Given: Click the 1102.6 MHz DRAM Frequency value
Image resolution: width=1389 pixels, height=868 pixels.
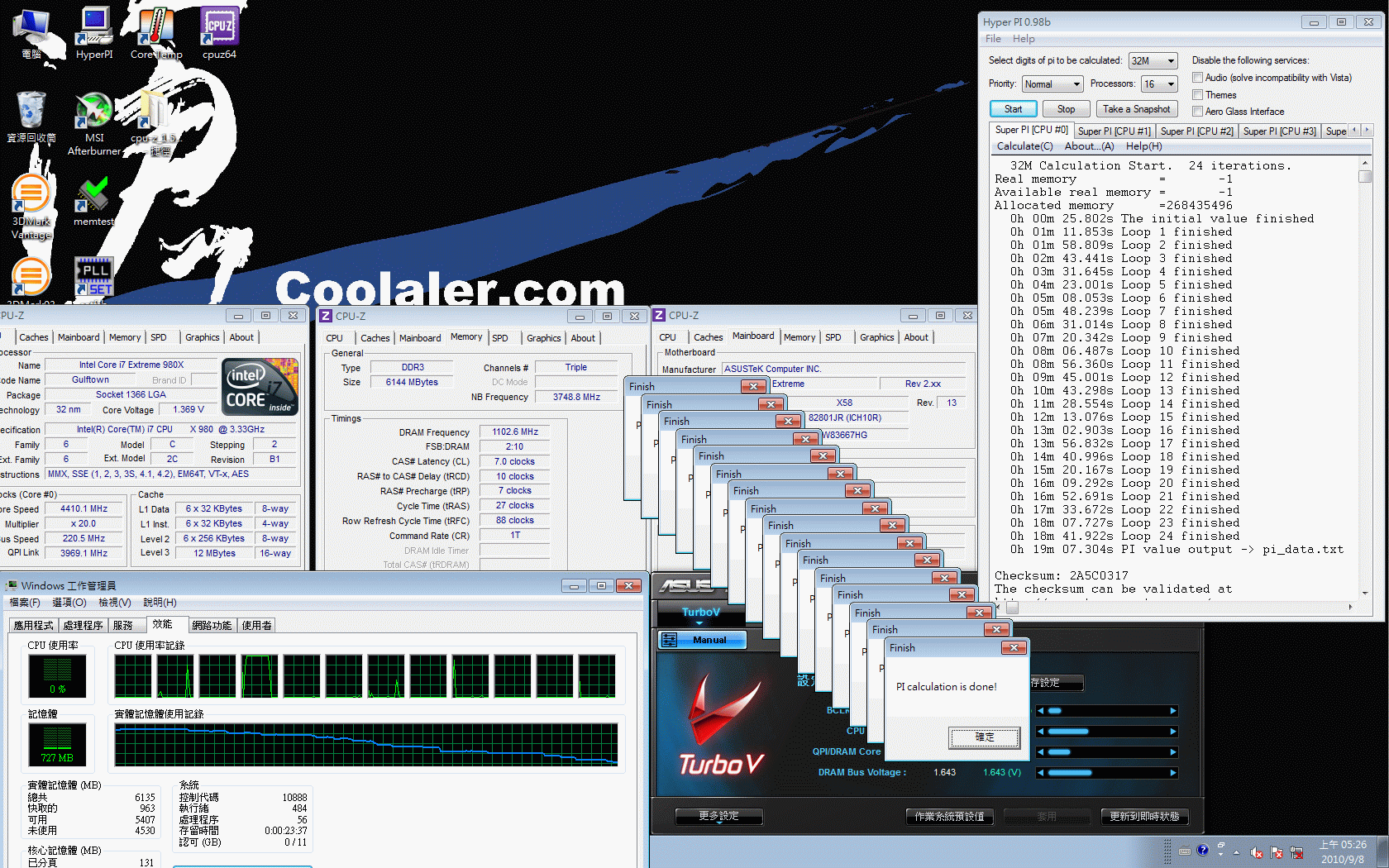Looking at the screenshot, I should click(x=514, y=432).
